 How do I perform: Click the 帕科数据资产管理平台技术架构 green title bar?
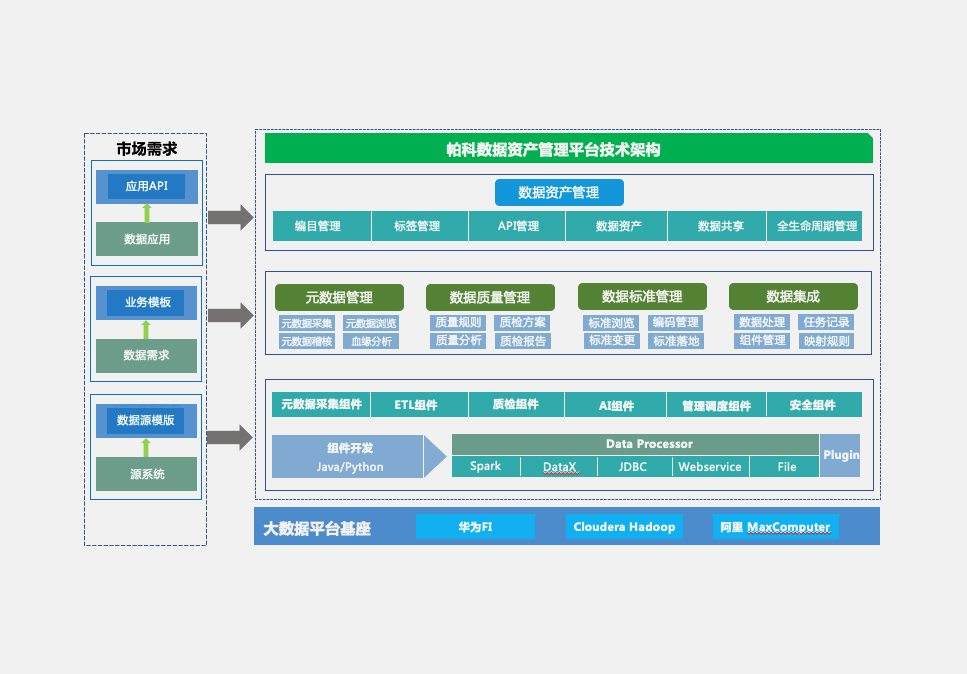[x=568, y=150]
